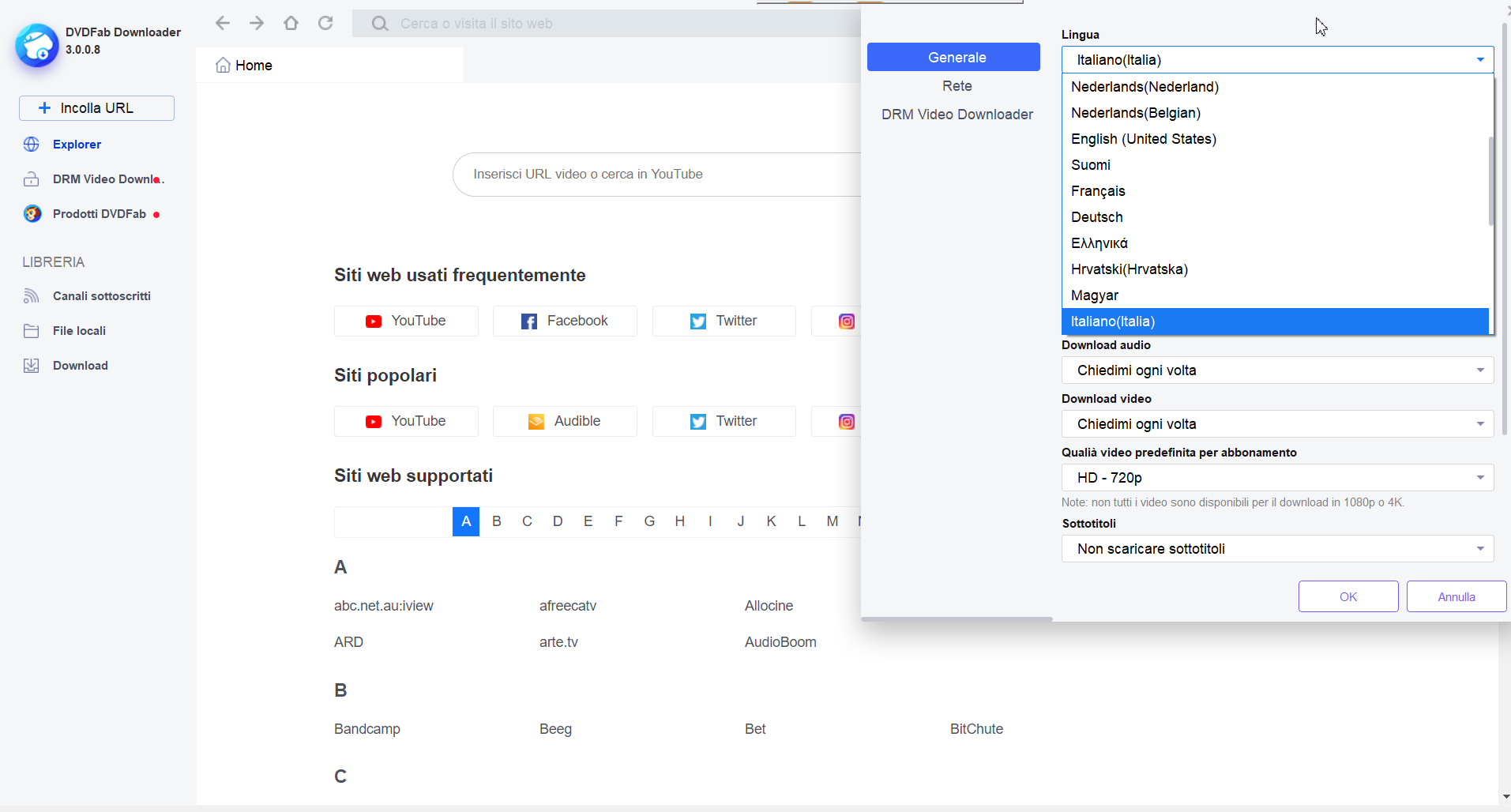
Task: Click the language list scrollbar thumb
Action: (x=1491, y=181)
